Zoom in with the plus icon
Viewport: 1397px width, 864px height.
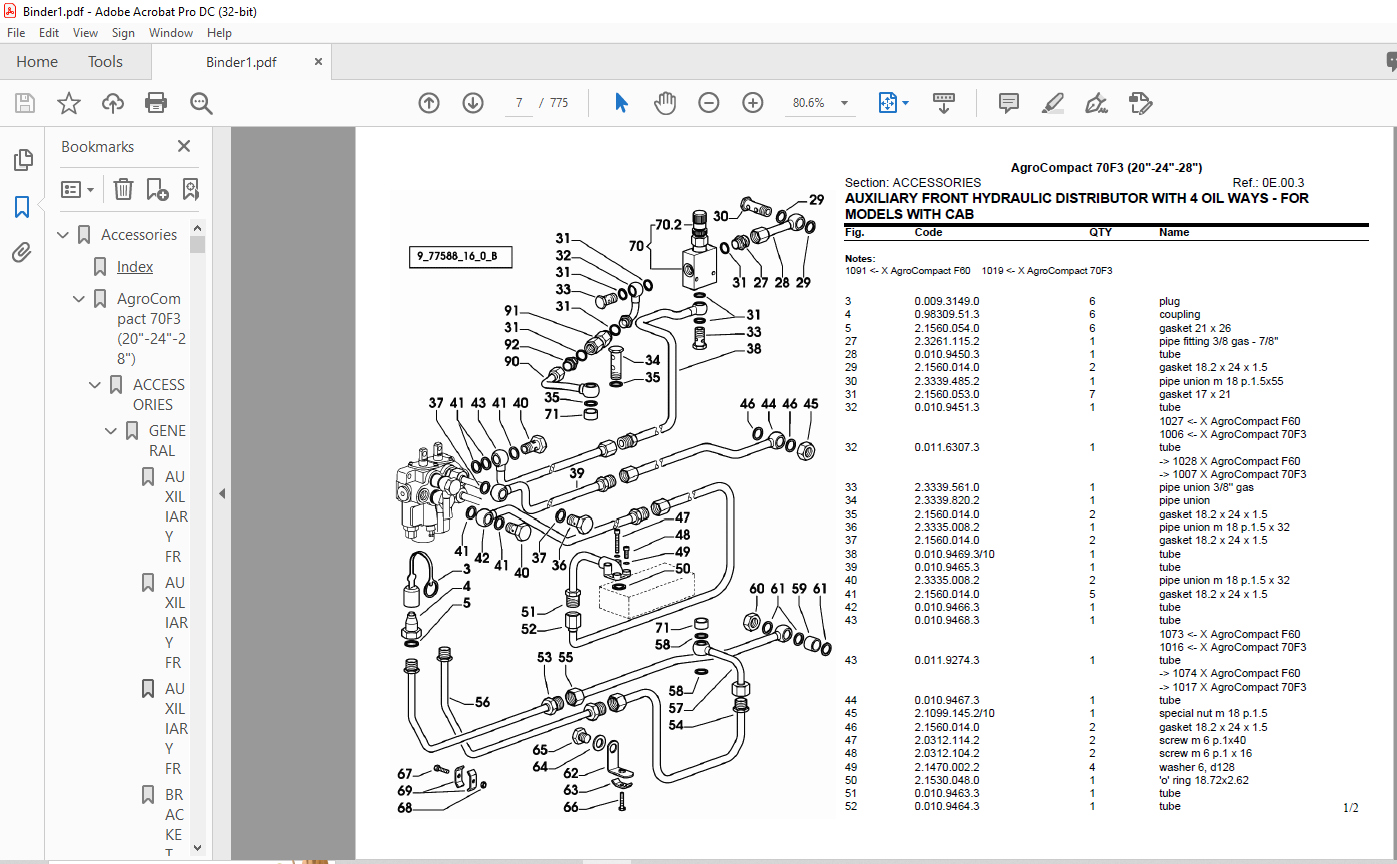click(x=753, y=103)
